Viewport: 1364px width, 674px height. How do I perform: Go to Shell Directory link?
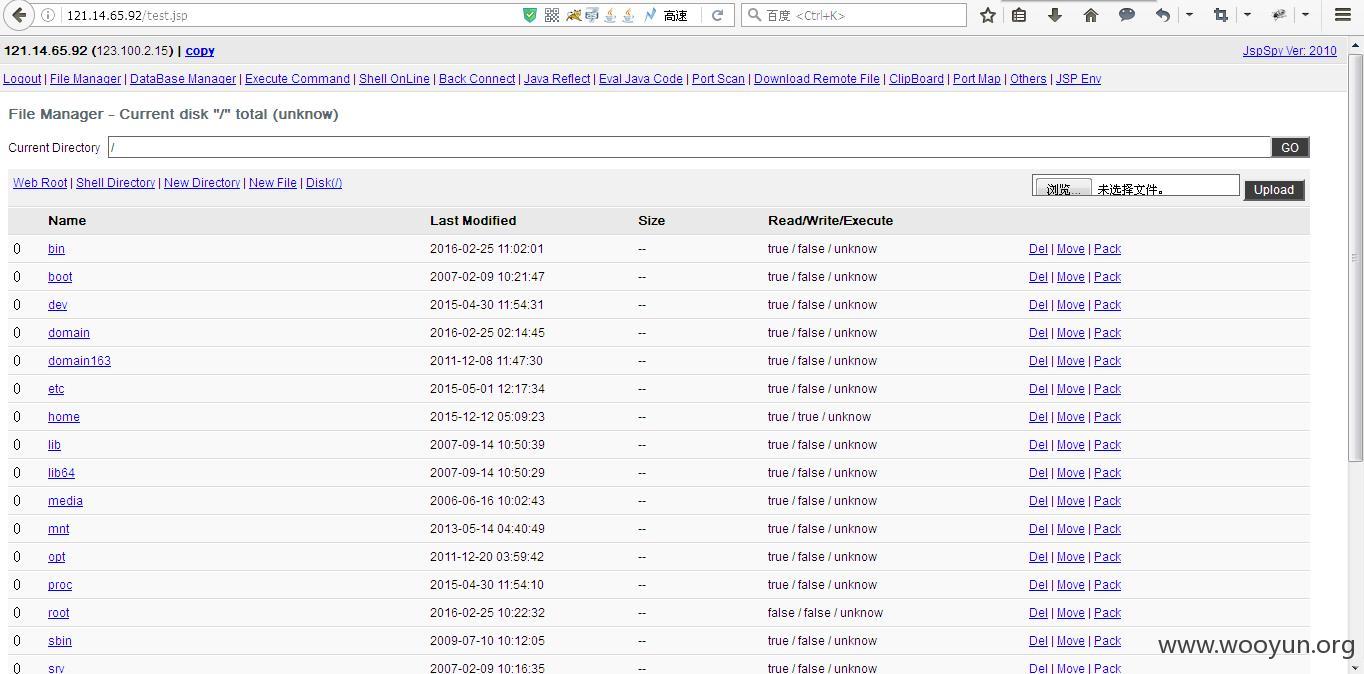115,183
